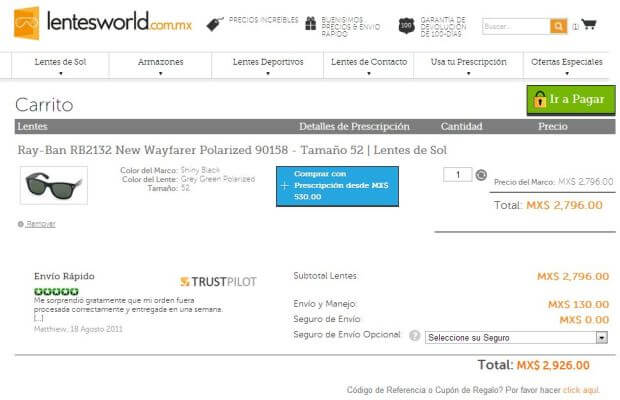
Task: Click the five-star Trustpilot rating
Action: (x=56, y=292)
